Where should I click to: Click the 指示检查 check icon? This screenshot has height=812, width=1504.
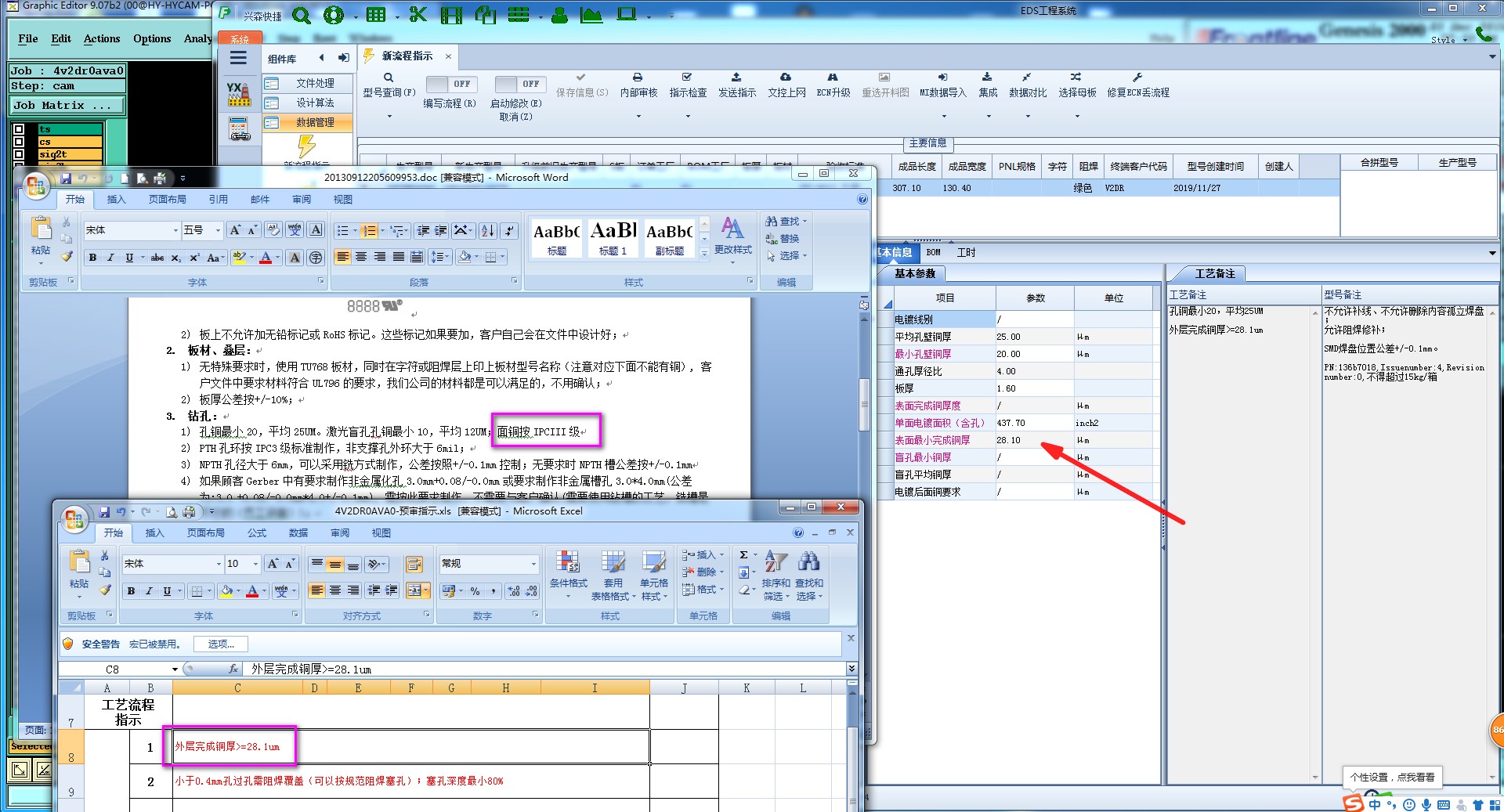point(687,78)
